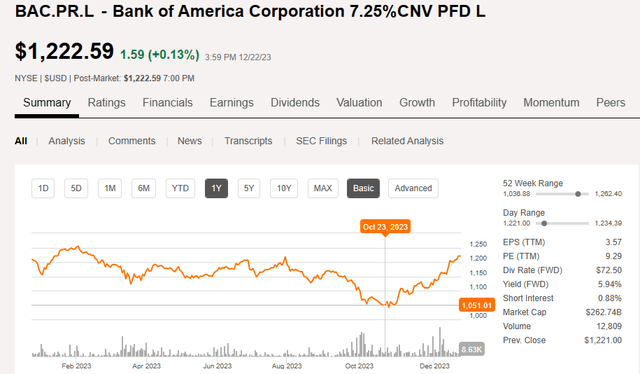640x374 pixels.
Task: Toggle Basic chart mode
Action: [x=363, y=188]
